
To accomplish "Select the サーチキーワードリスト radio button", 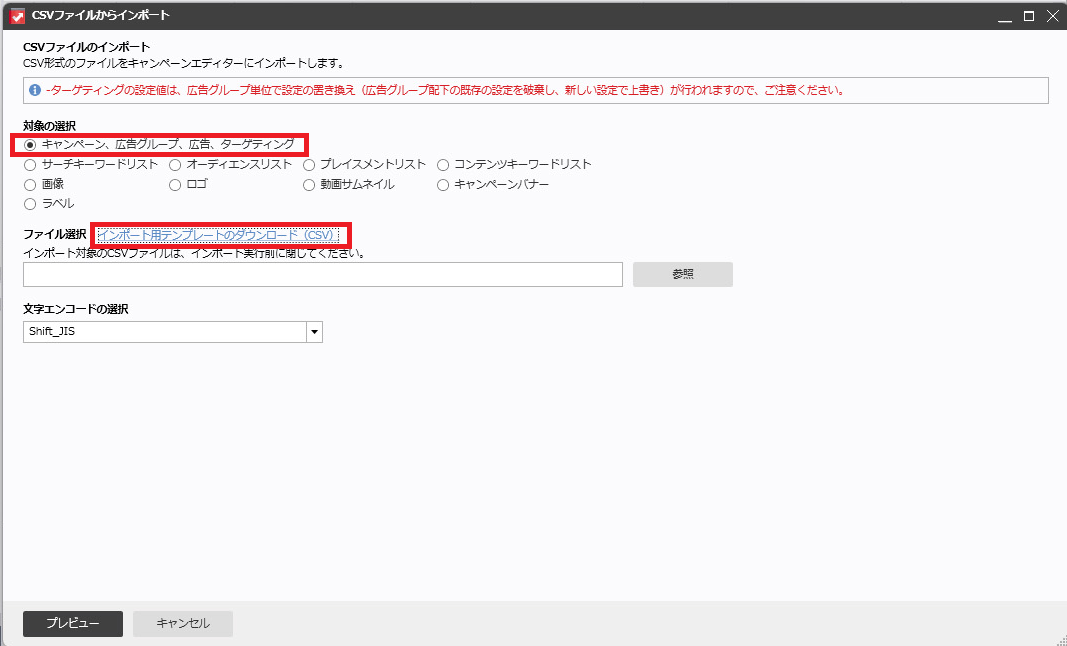I will (30, 165).
